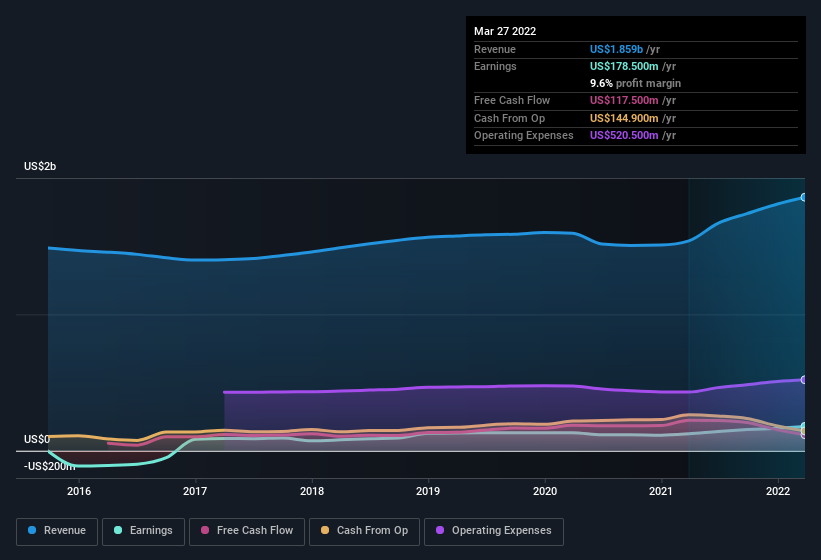Click the Revenue row label in tooltip
Image resolution: width=821 pixels, height=560 pixels.
[x=495, y=49]
